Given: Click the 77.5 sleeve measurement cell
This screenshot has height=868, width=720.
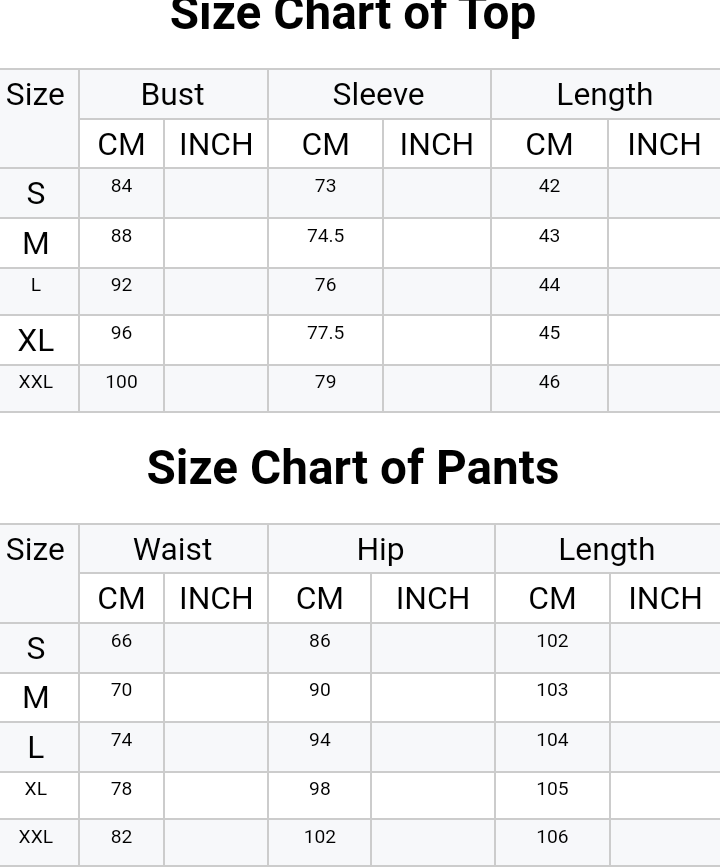Looking at the screenshot, I should (325, 333).
